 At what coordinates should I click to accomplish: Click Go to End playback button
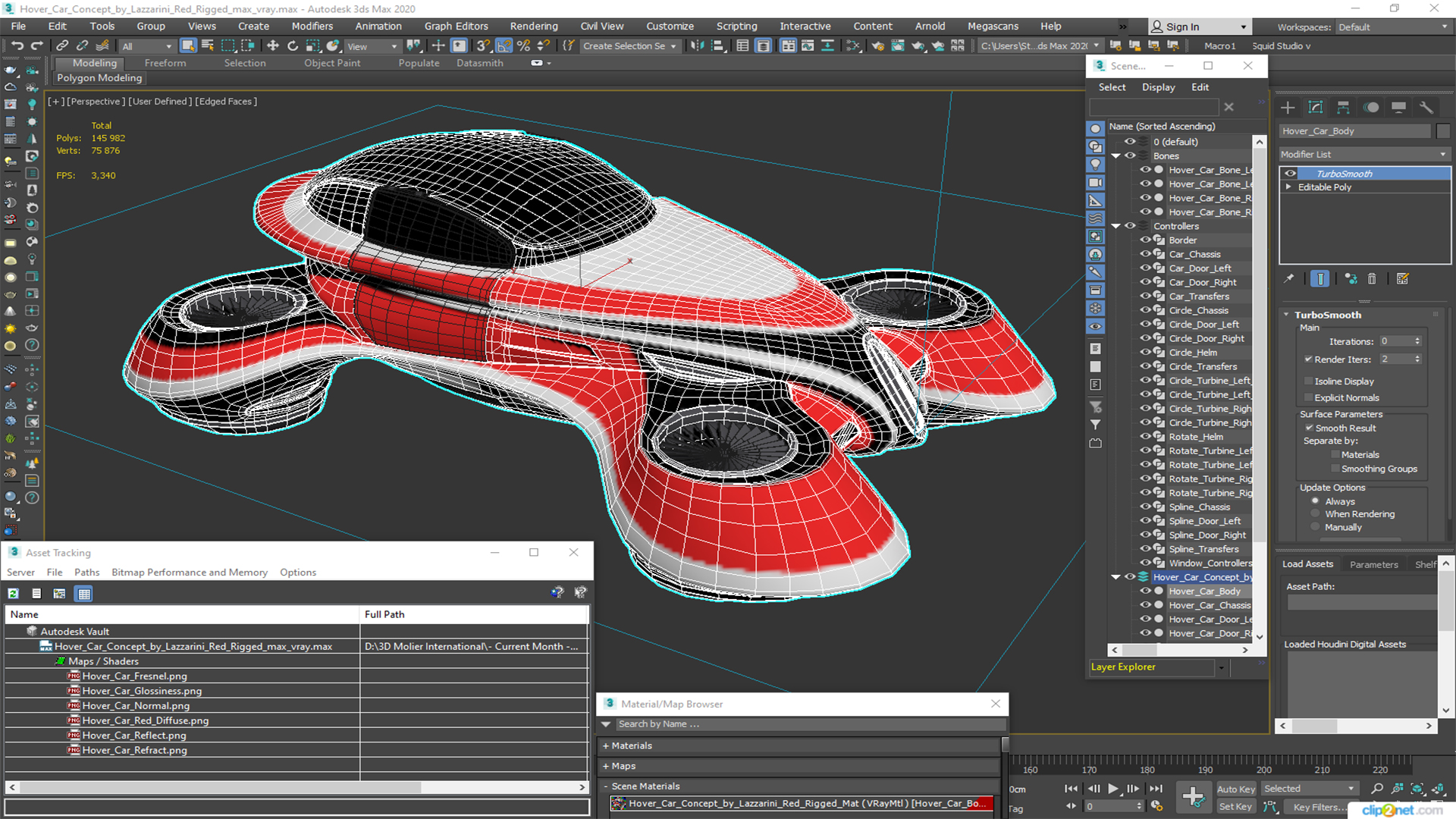[1156, 789]
